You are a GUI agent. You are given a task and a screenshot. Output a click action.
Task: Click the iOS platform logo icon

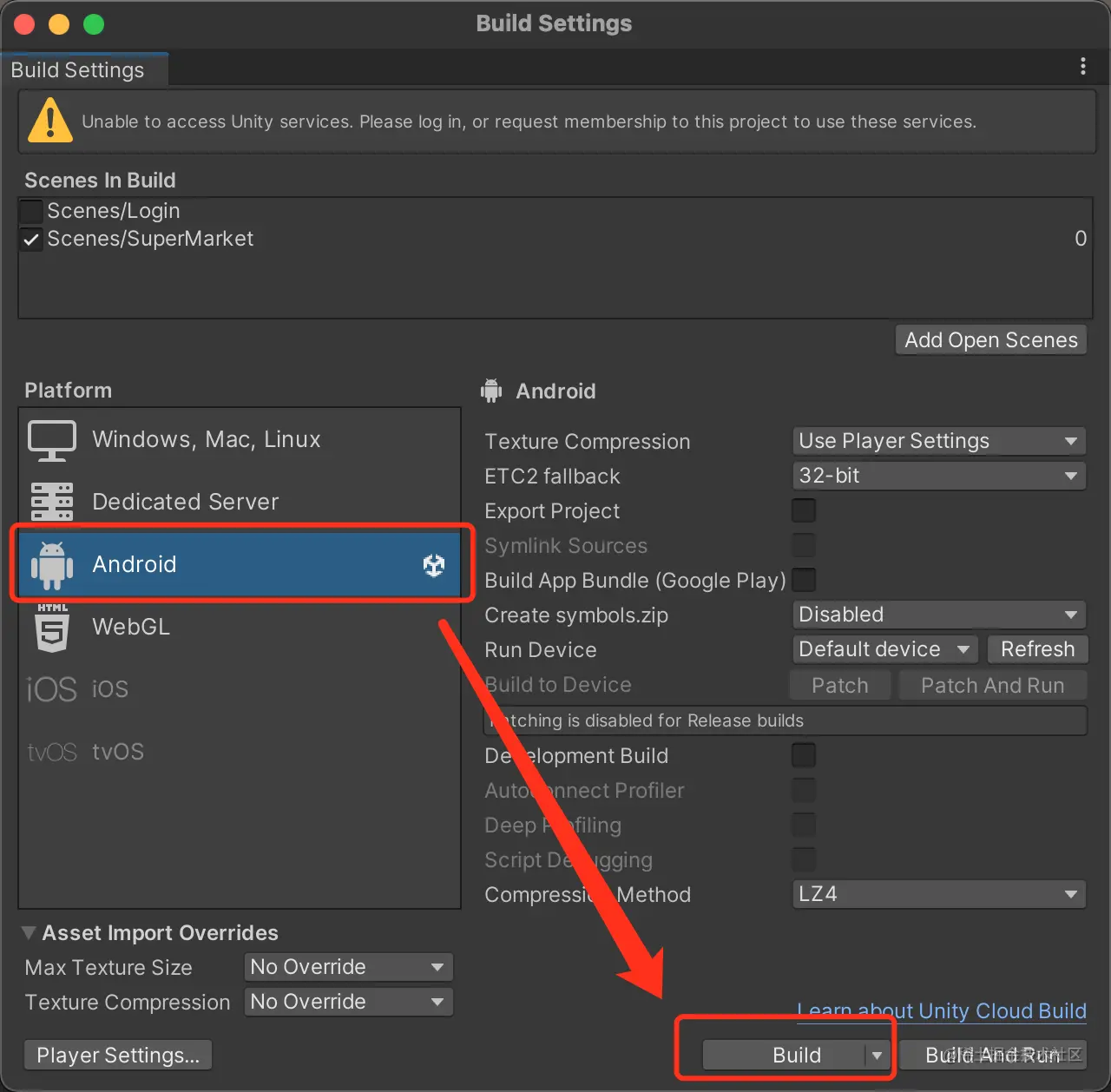[x=52, y=689]
